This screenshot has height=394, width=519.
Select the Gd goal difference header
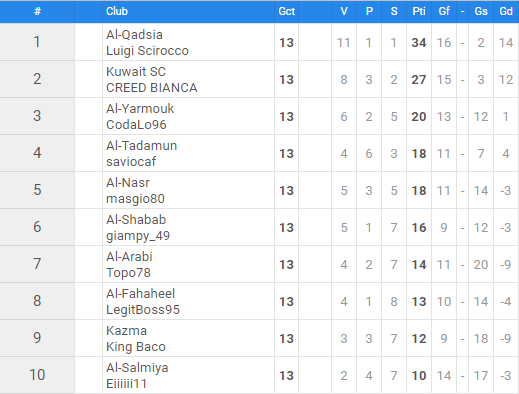[x=506, y=11]
